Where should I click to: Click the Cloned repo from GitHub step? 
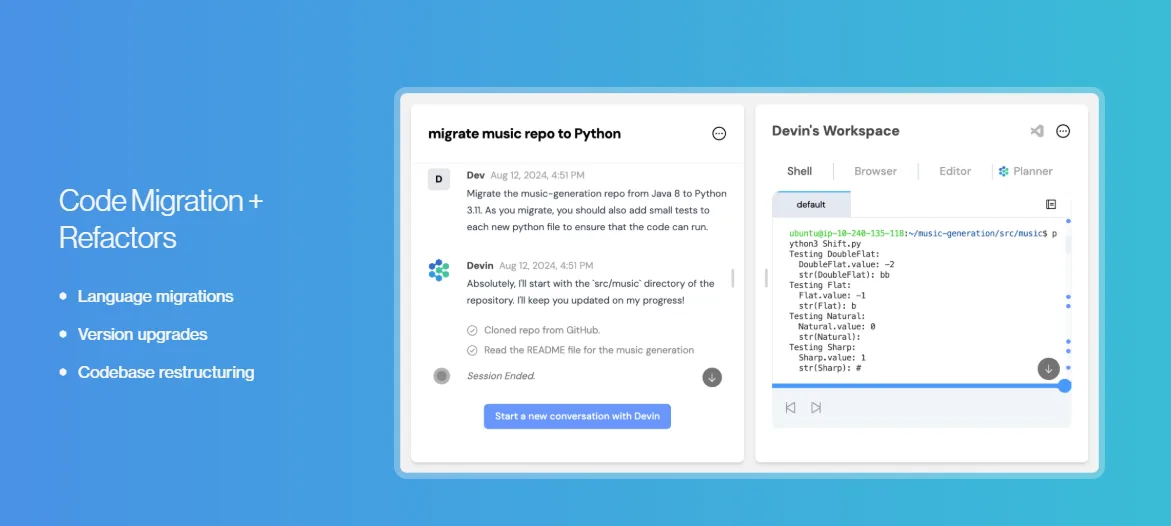click(x=542, y=330)
